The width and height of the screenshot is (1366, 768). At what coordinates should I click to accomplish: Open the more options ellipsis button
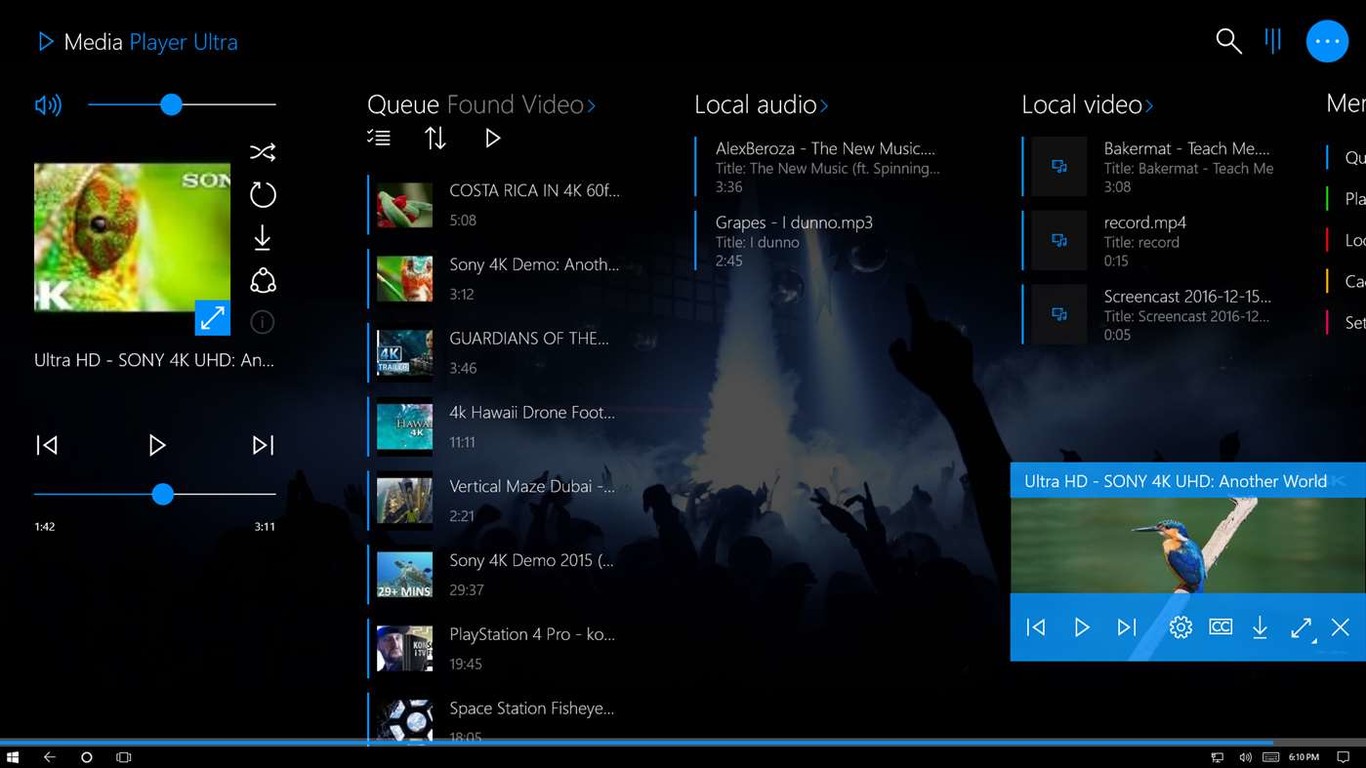pyautogui.click(x=1327, y=41)
